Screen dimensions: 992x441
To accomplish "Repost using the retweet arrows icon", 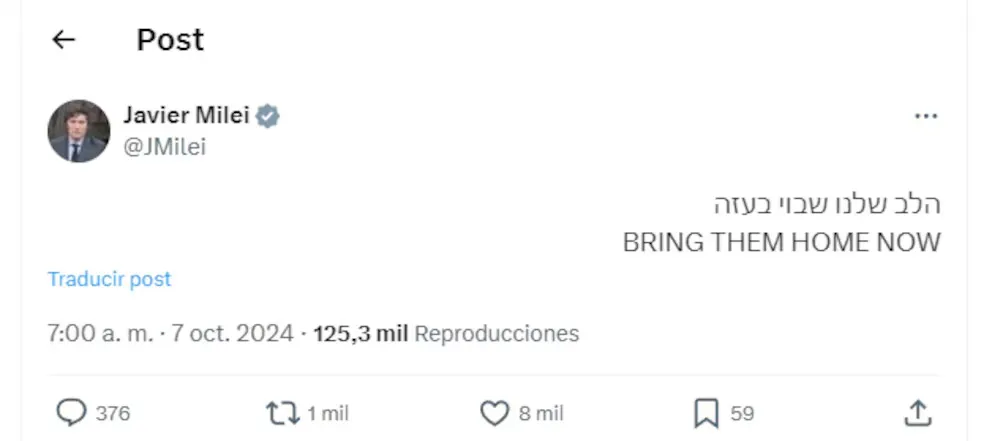I will pyautogui.click(x=283, y=412).
